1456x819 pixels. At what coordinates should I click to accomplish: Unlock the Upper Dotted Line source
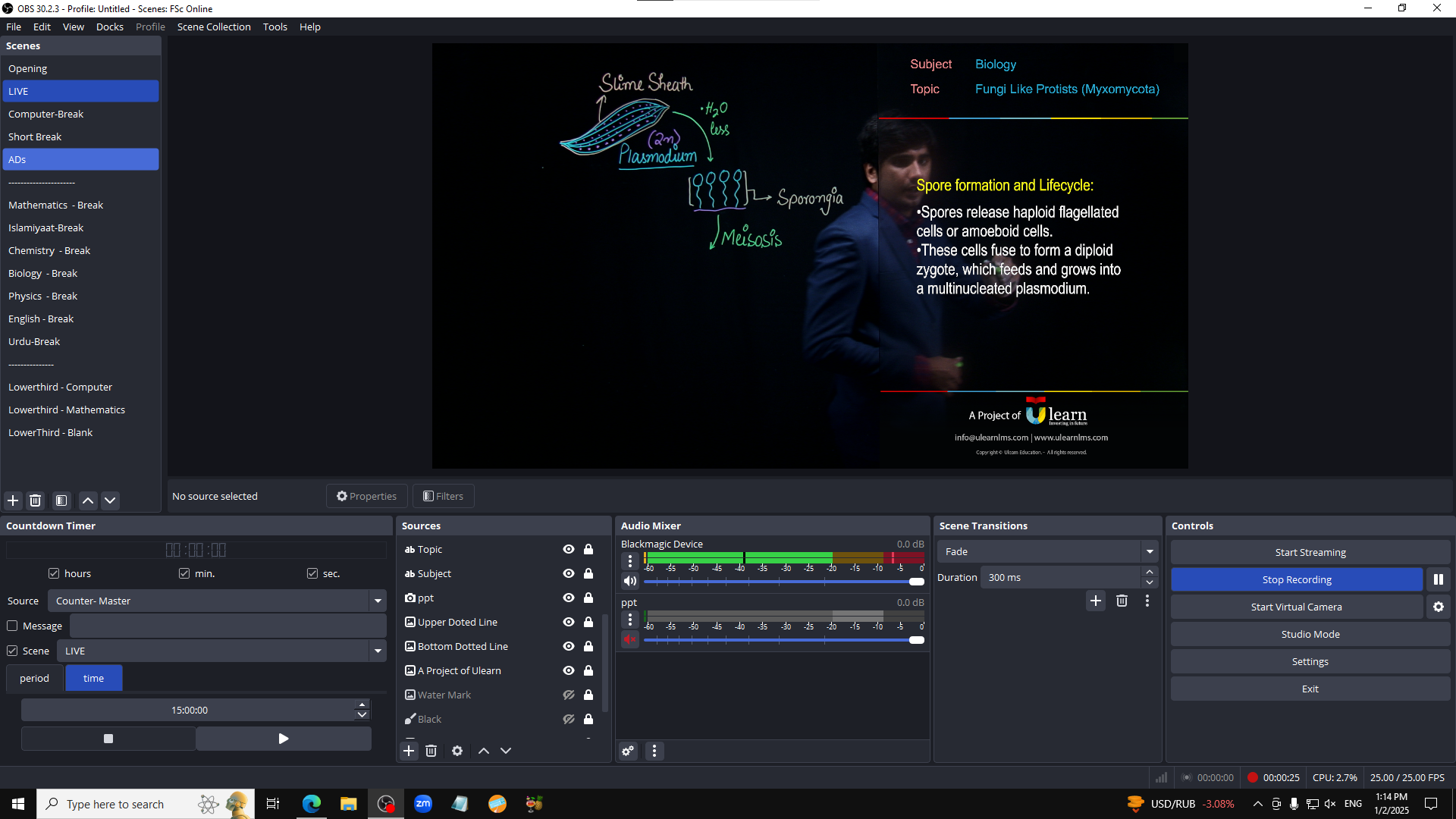[x=588, y=622]
